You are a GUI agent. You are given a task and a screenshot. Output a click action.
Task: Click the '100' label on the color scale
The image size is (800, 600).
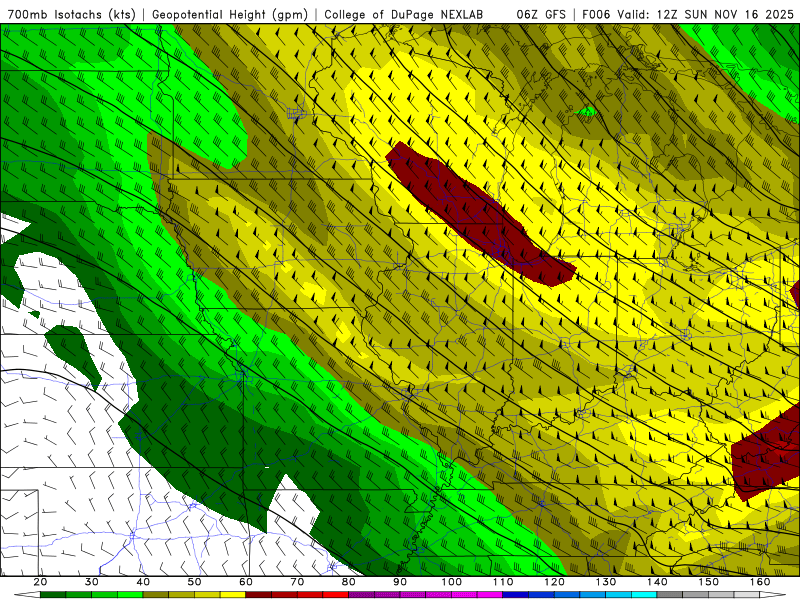452,582
